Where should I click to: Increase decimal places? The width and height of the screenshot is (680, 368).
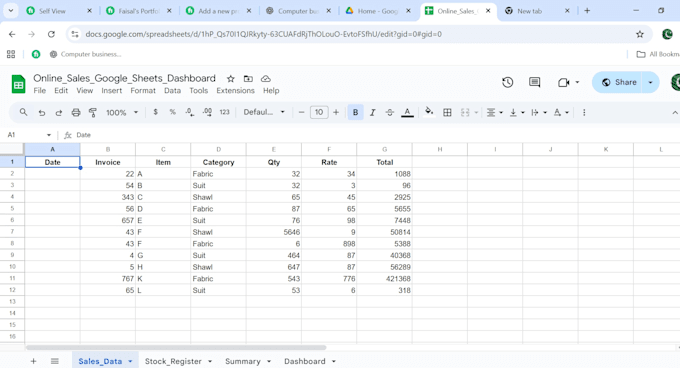coord(207,112)
